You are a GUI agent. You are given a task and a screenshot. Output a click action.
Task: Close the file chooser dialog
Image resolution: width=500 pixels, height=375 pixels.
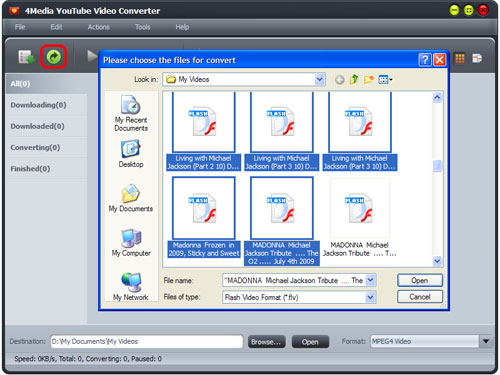(440, 60)
